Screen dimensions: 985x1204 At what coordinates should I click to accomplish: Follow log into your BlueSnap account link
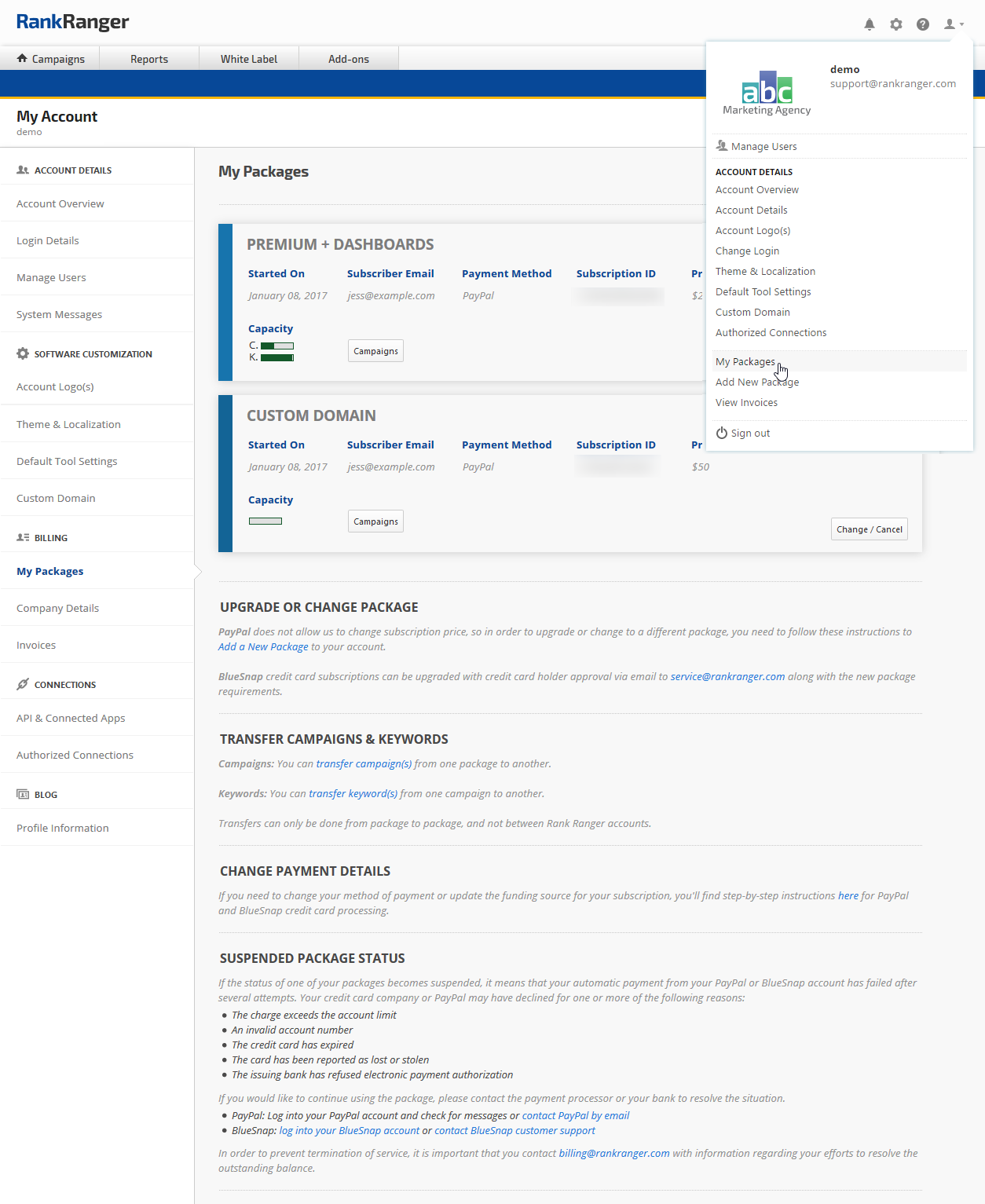click(350, 1131)
